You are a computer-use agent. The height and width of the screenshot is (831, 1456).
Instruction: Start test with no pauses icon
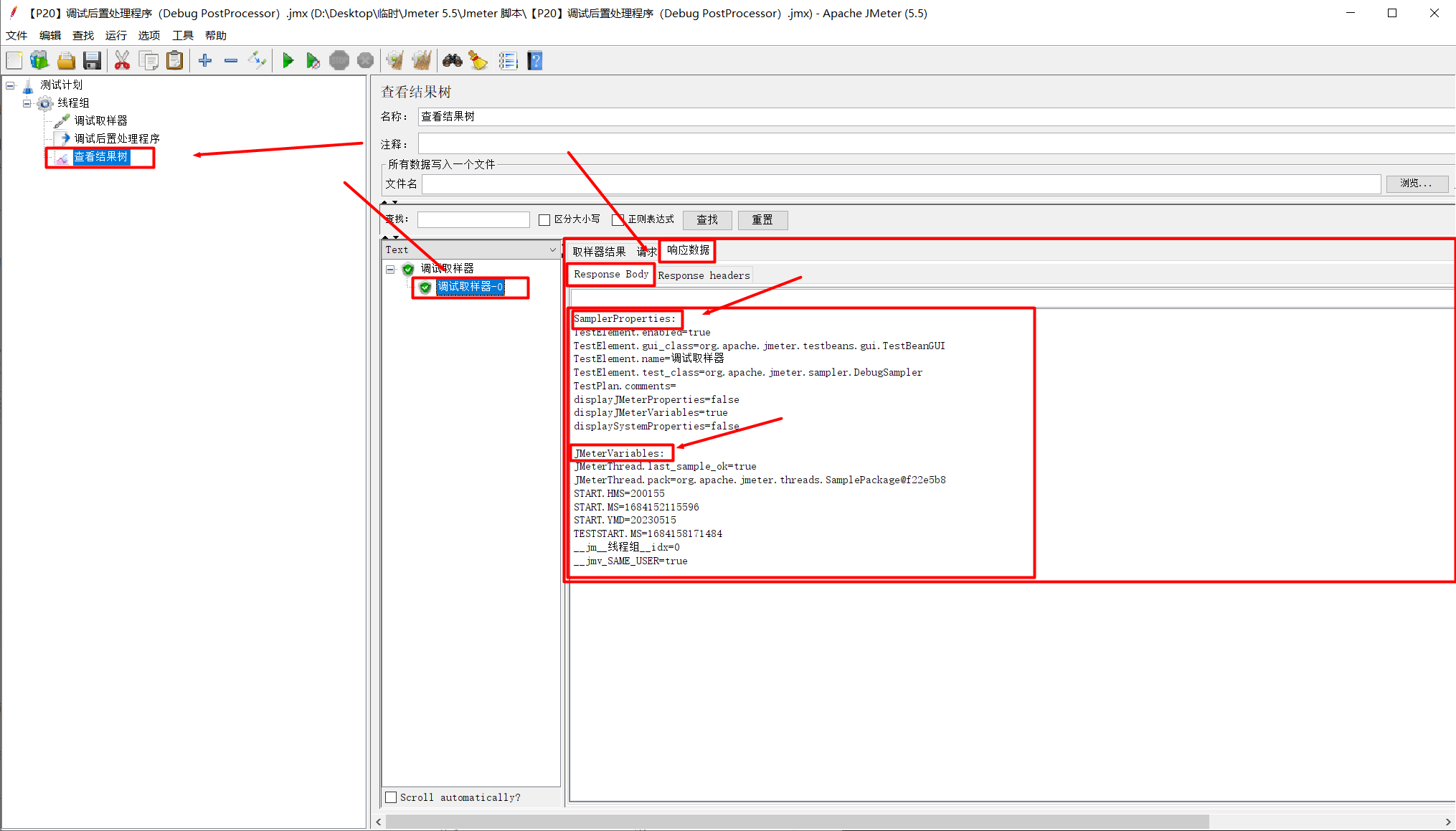pos(313,61)
